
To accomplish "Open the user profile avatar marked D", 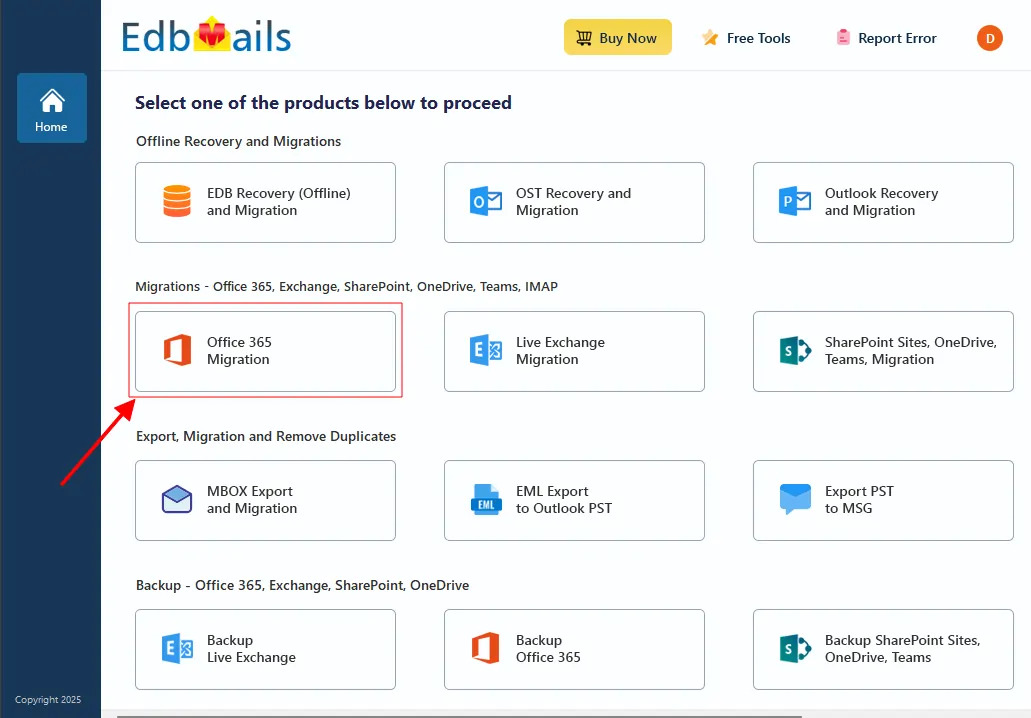I will click(x=989, y=38).
